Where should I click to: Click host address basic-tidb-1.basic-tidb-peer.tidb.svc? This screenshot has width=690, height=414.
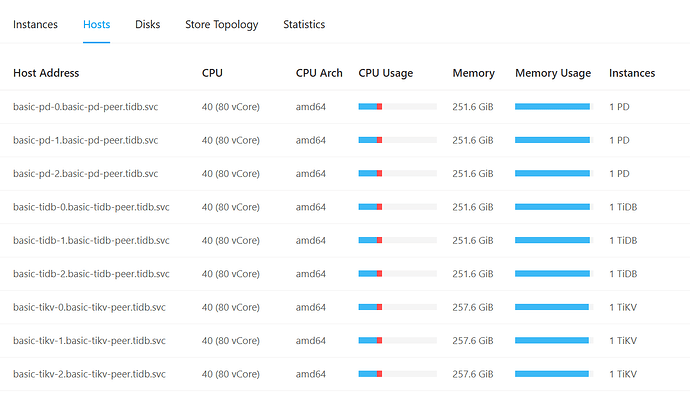(x=91, y=240)
